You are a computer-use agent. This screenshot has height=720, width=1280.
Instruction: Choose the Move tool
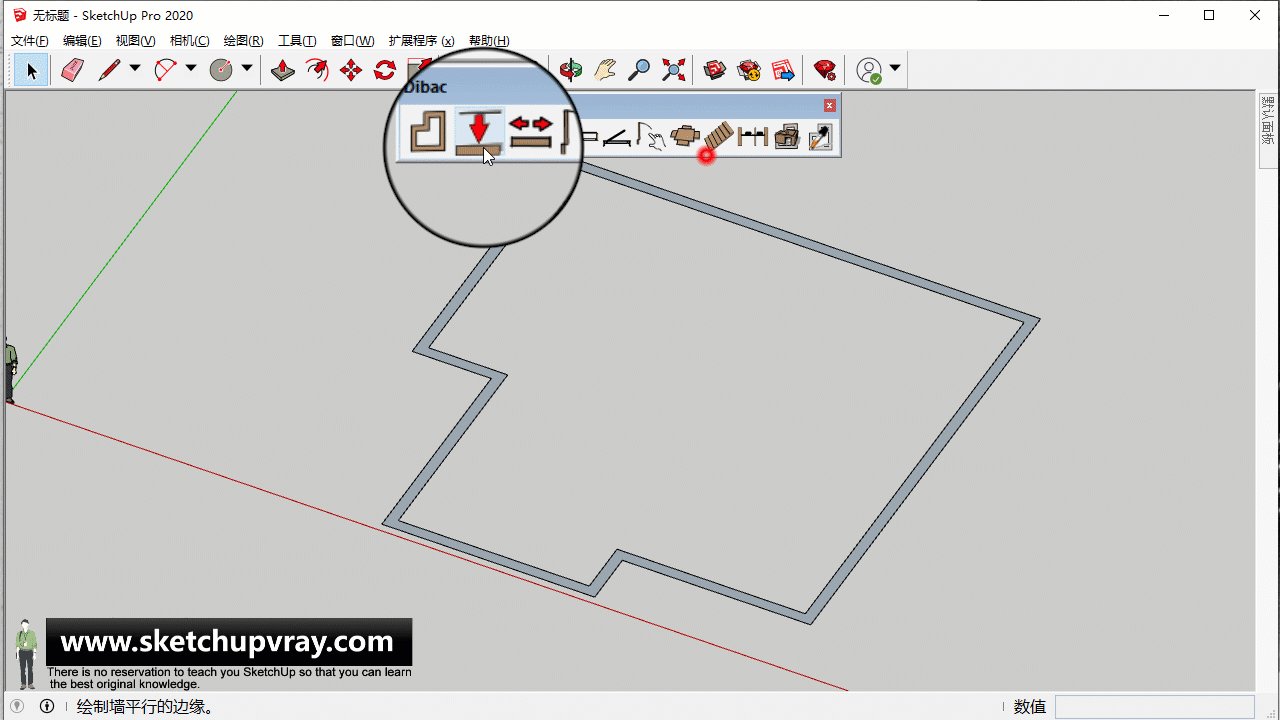pyautogui.click(x=351, y=70)
